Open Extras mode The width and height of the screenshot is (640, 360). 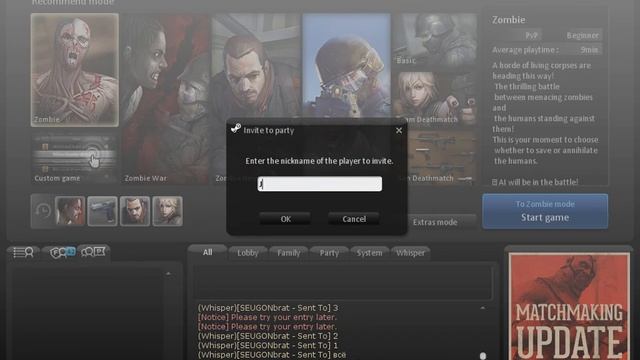pos(435,222)
